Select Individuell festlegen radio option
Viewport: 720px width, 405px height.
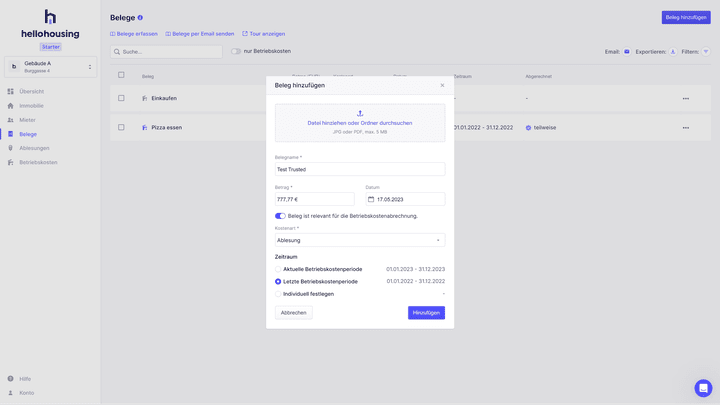point(278,294)
